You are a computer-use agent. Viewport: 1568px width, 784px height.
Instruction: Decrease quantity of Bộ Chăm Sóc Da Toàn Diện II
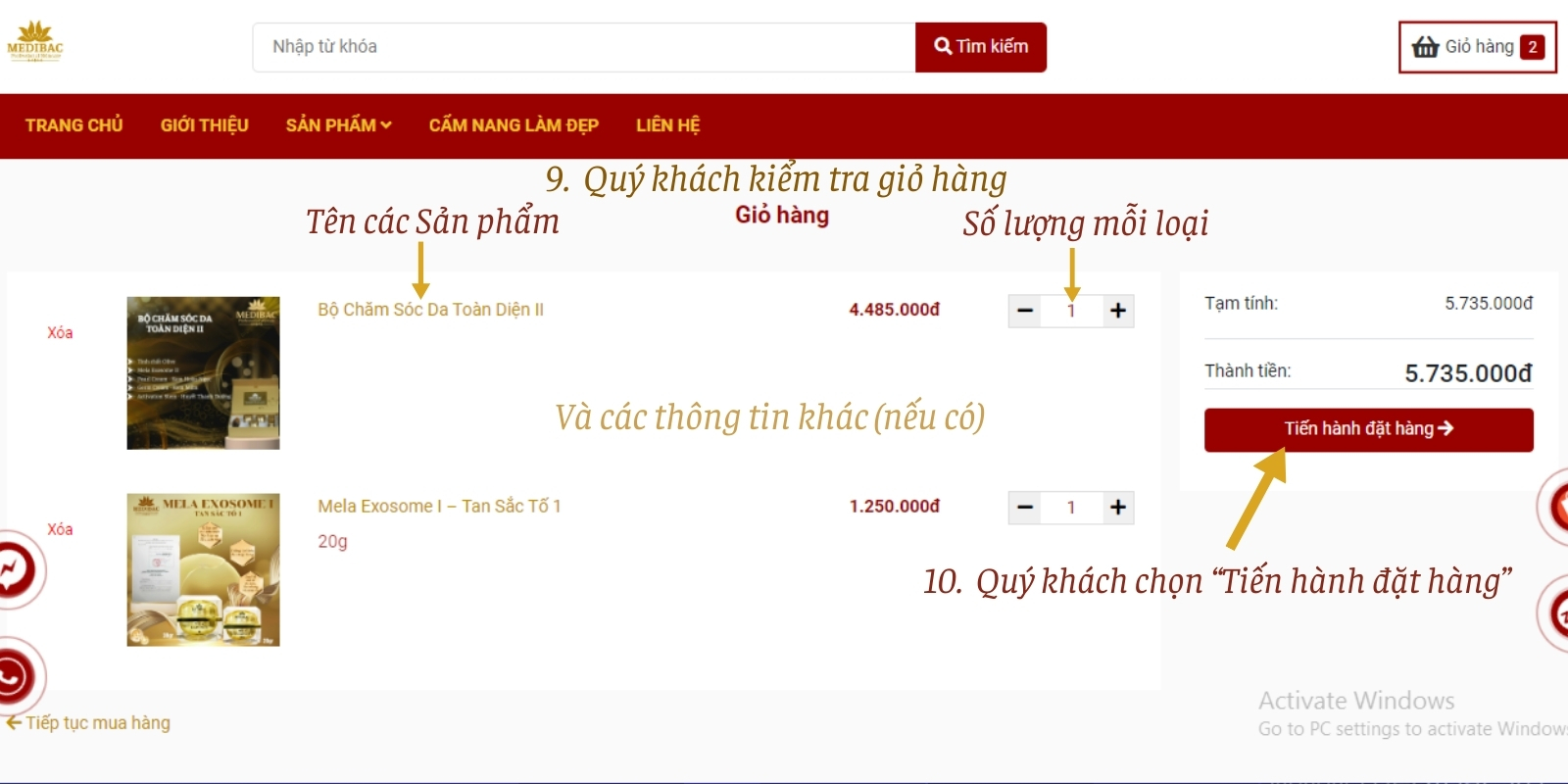click(1025, 311)
